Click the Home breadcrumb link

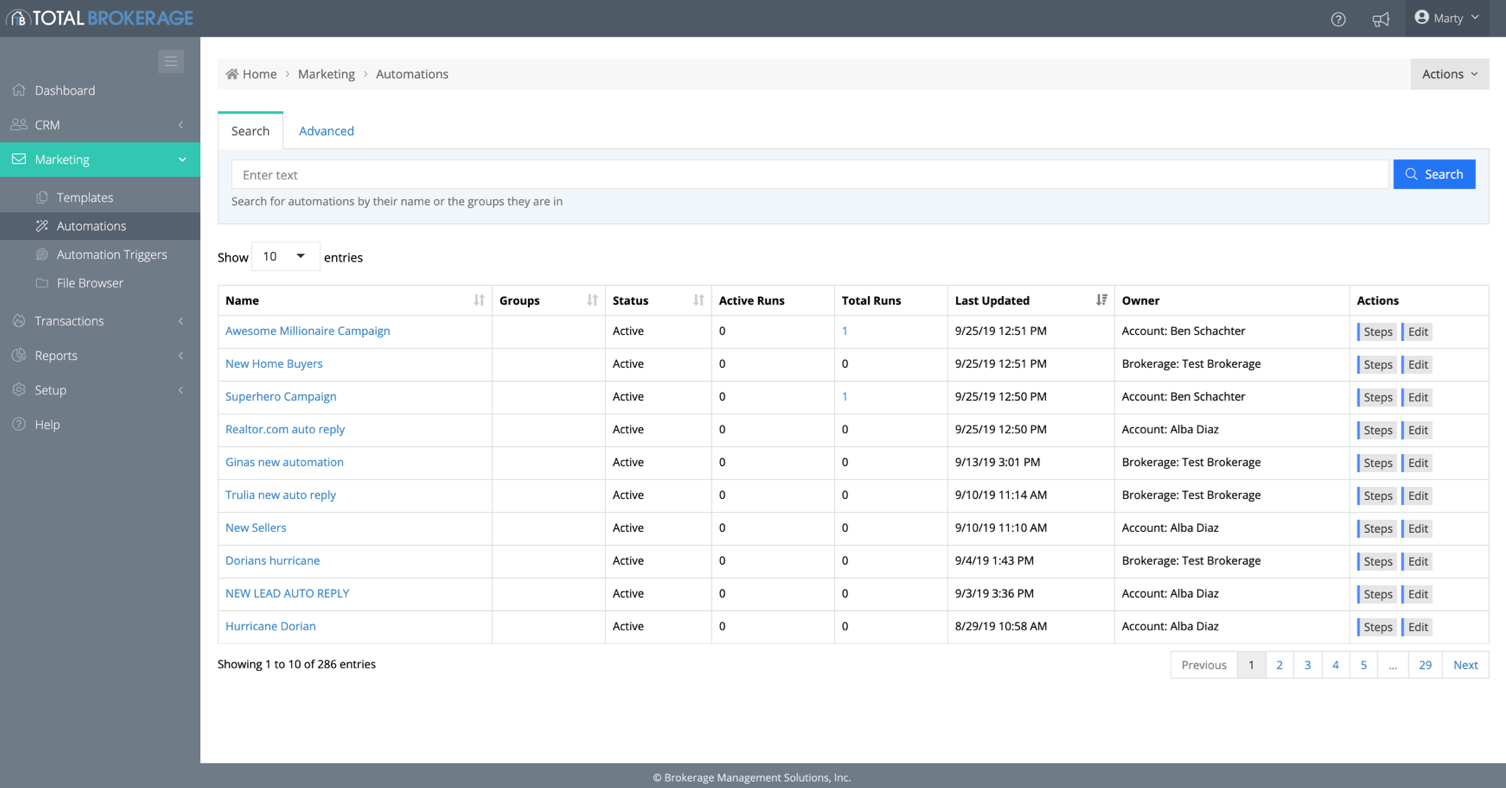[251, 74]
